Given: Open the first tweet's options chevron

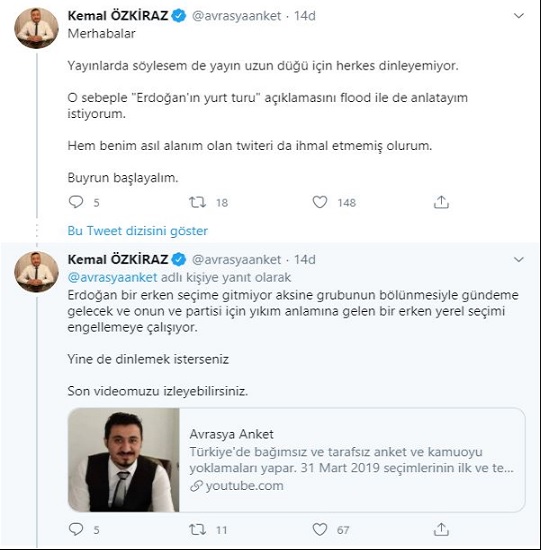Looking at the screenshot, I should pyautogui.click(x=519, y=16).
